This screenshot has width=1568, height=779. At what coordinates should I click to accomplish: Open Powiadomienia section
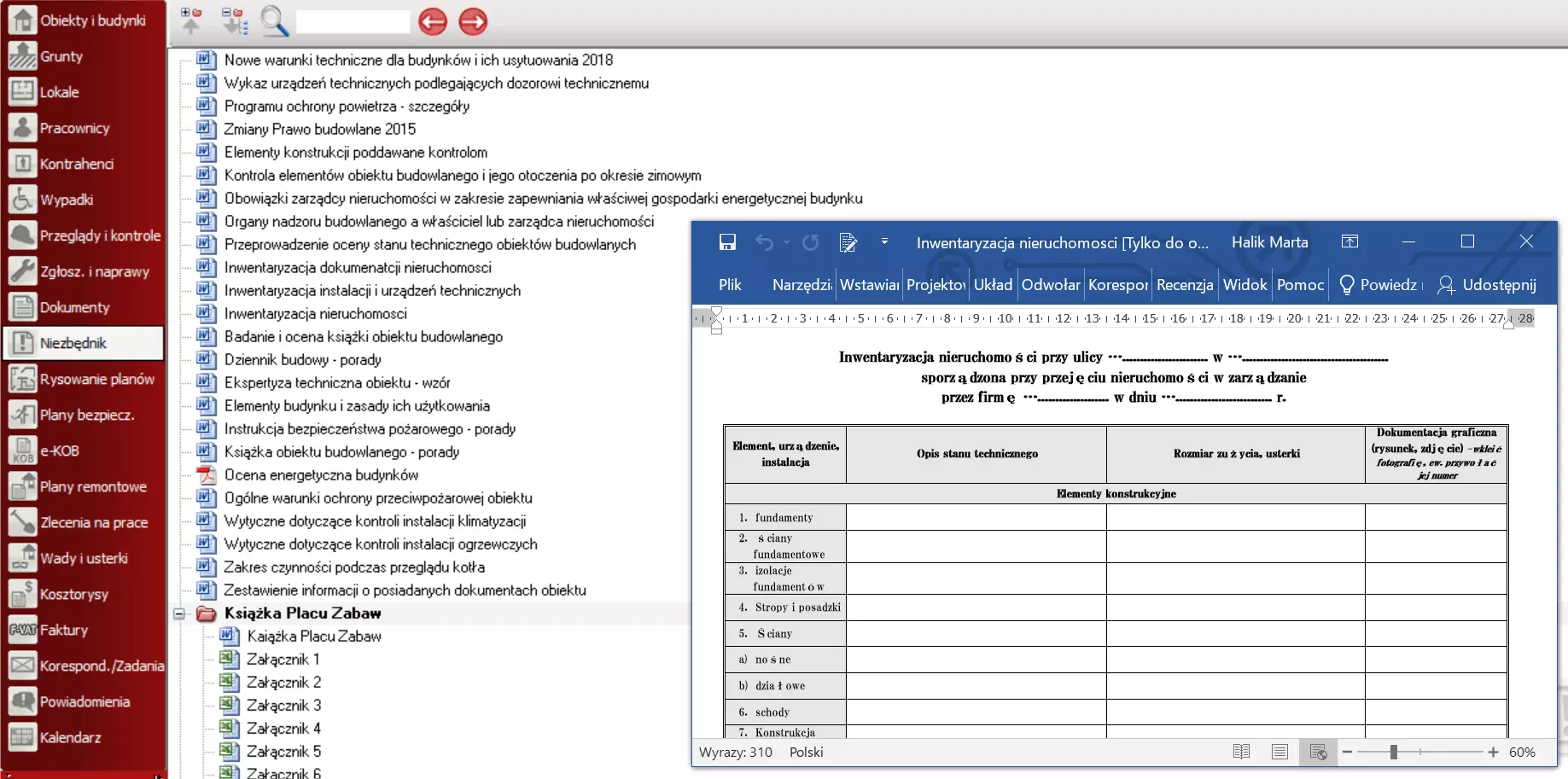tap(83, 701)
